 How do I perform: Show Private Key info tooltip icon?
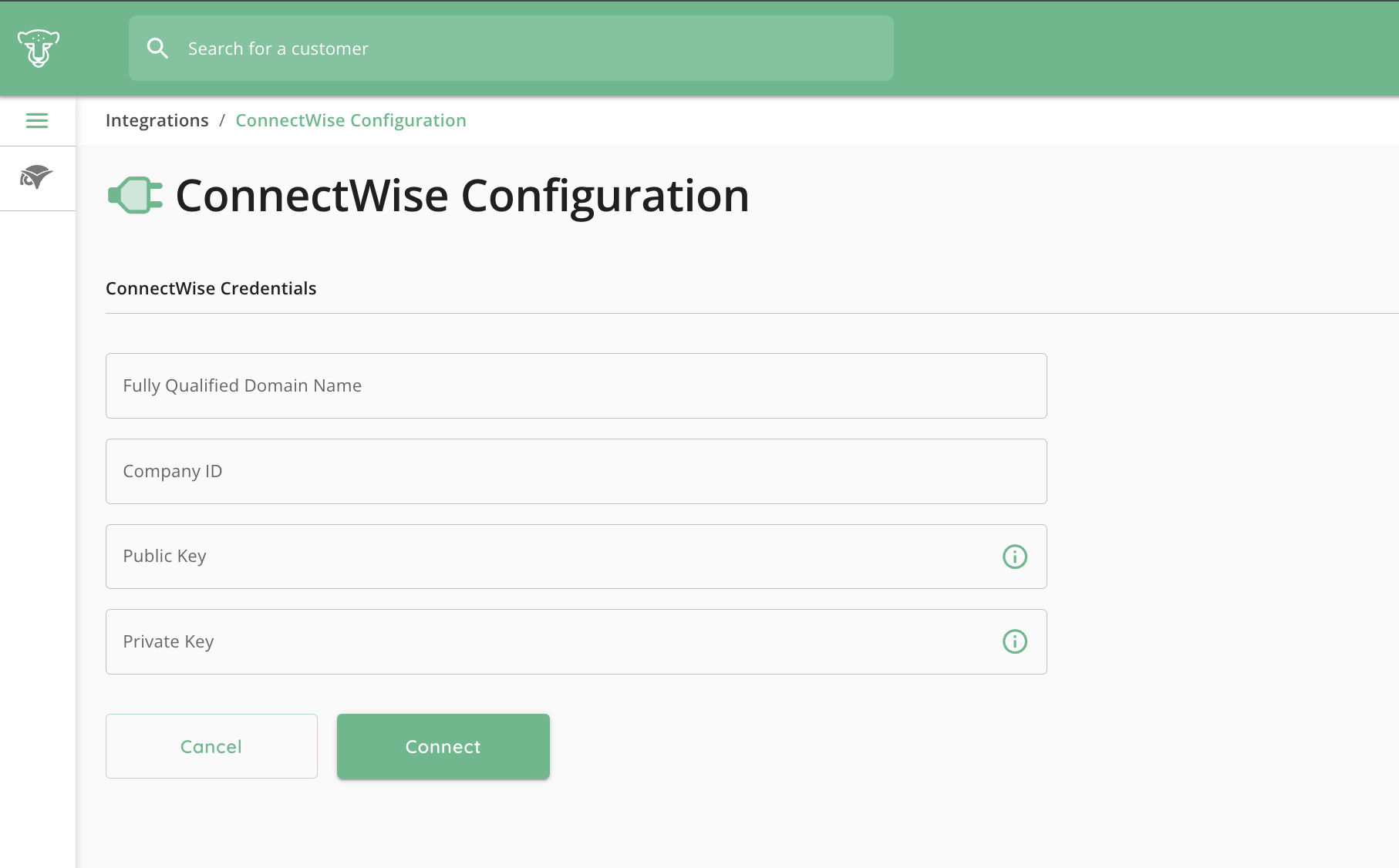pos(1015,641)
